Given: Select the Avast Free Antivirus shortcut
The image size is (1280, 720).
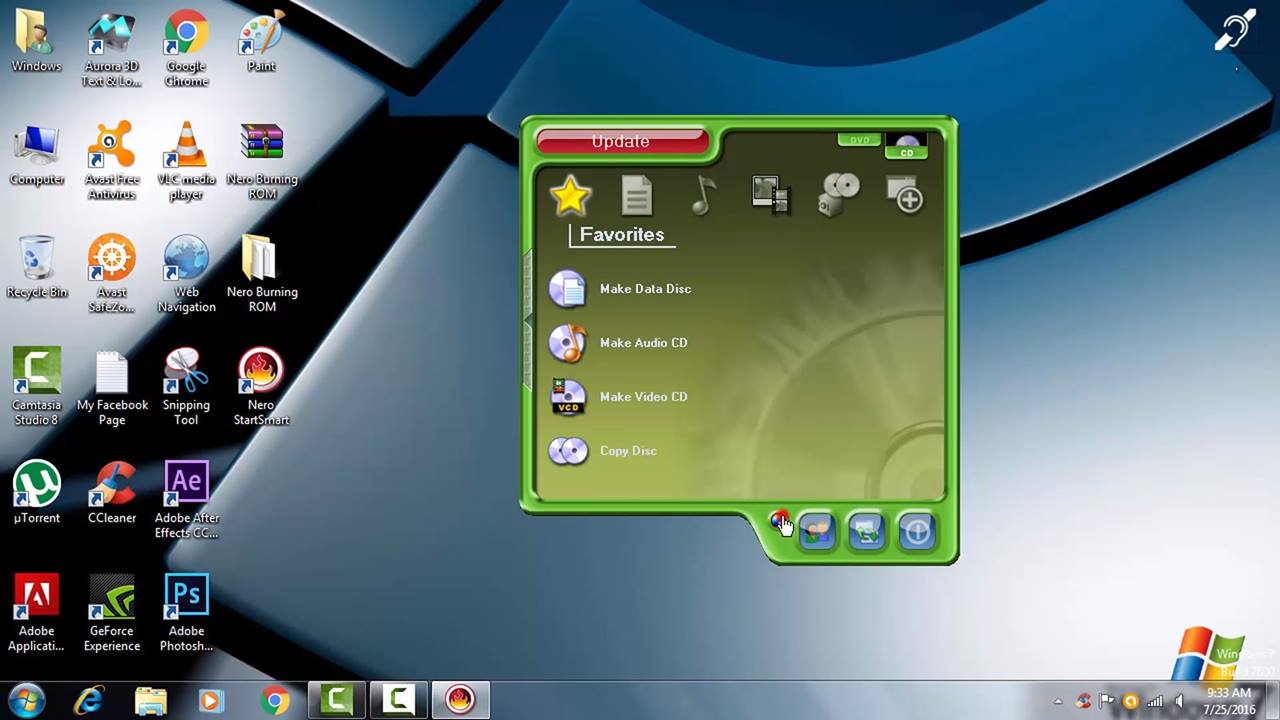Looking at the screenshot, I should [111, 161].
